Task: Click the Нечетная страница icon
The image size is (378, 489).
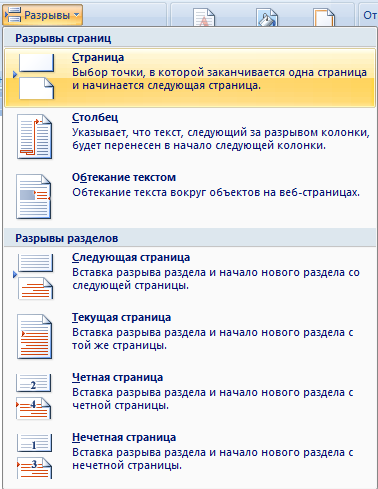Action: 34,457
